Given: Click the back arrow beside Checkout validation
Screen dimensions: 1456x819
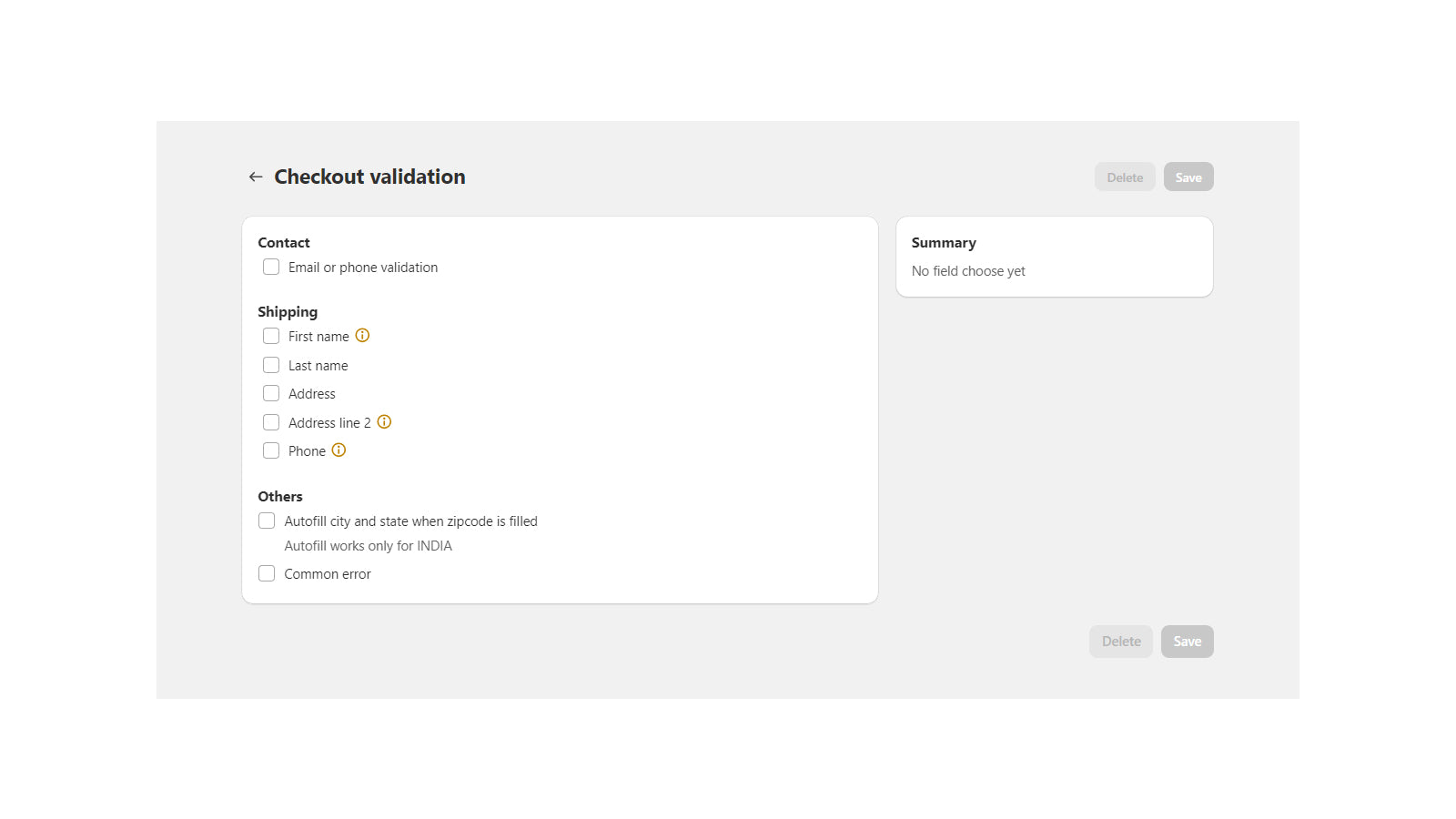Looking at the screenshot, I should pyautogui.click(x=256, y=177).
